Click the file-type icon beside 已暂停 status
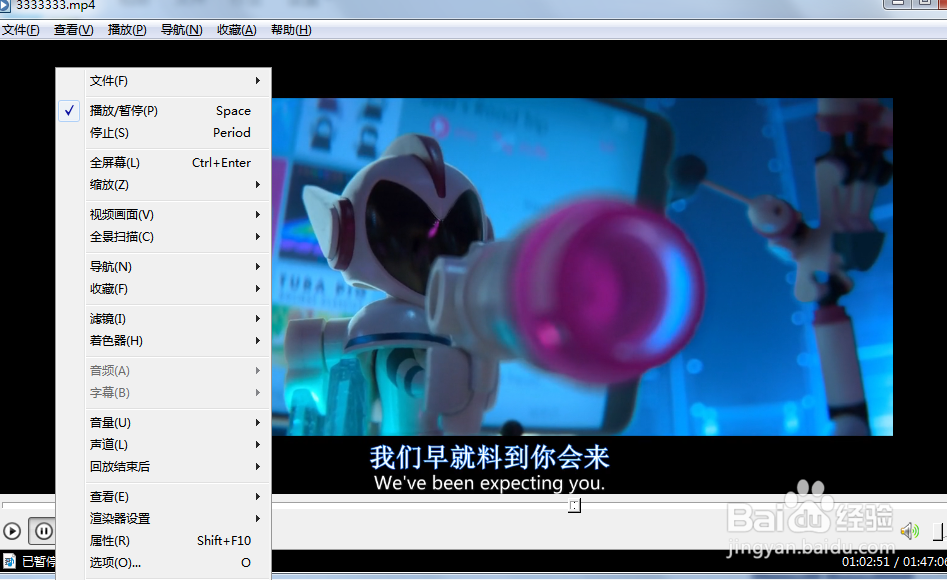This screenshot has height=580, width=947. (x=10, y=561)
